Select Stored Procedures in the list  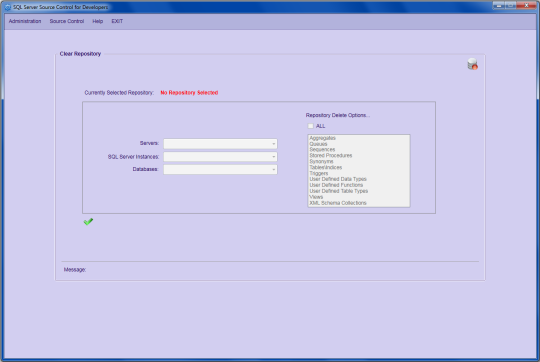pos(331,156)
